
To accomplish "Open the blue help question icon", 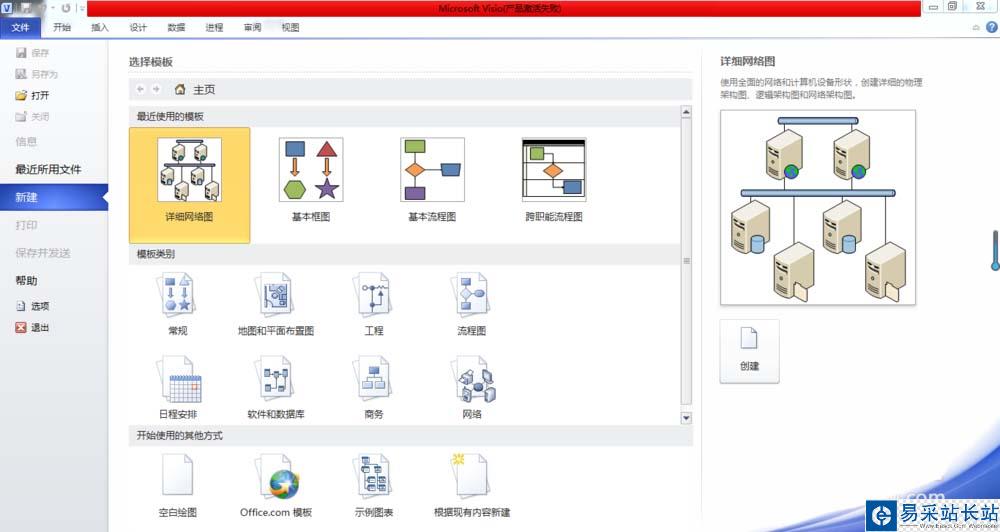I will pyautogui.click(x=992, y=27).
